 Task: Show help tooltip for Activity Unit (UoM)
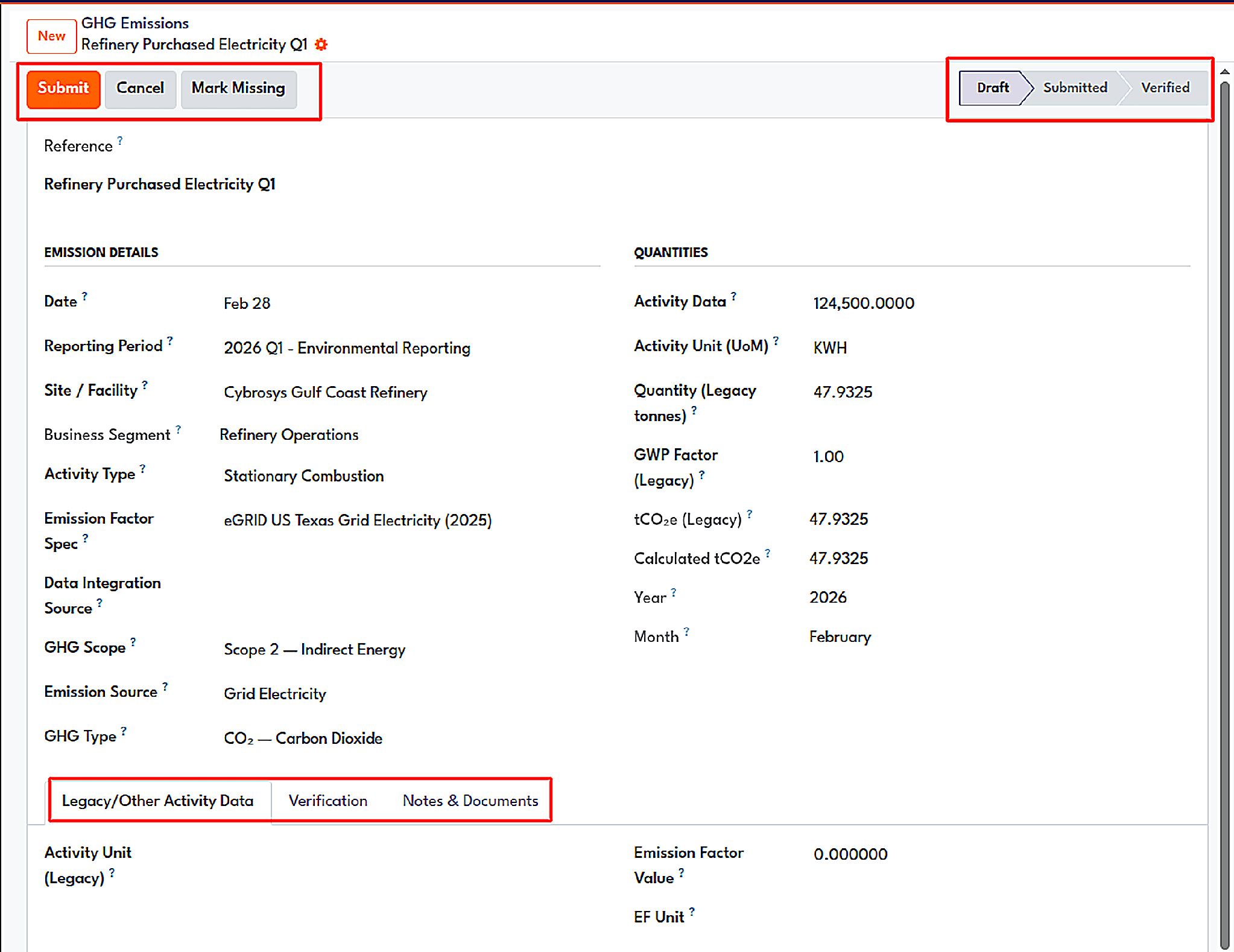(776, 340)
